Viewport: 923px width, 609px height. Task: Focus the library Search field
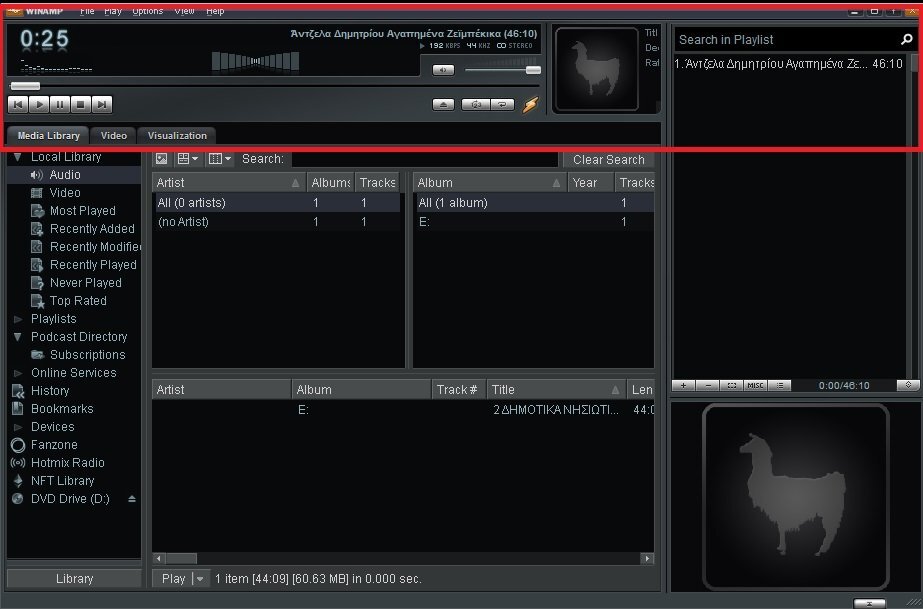point(424,159)
